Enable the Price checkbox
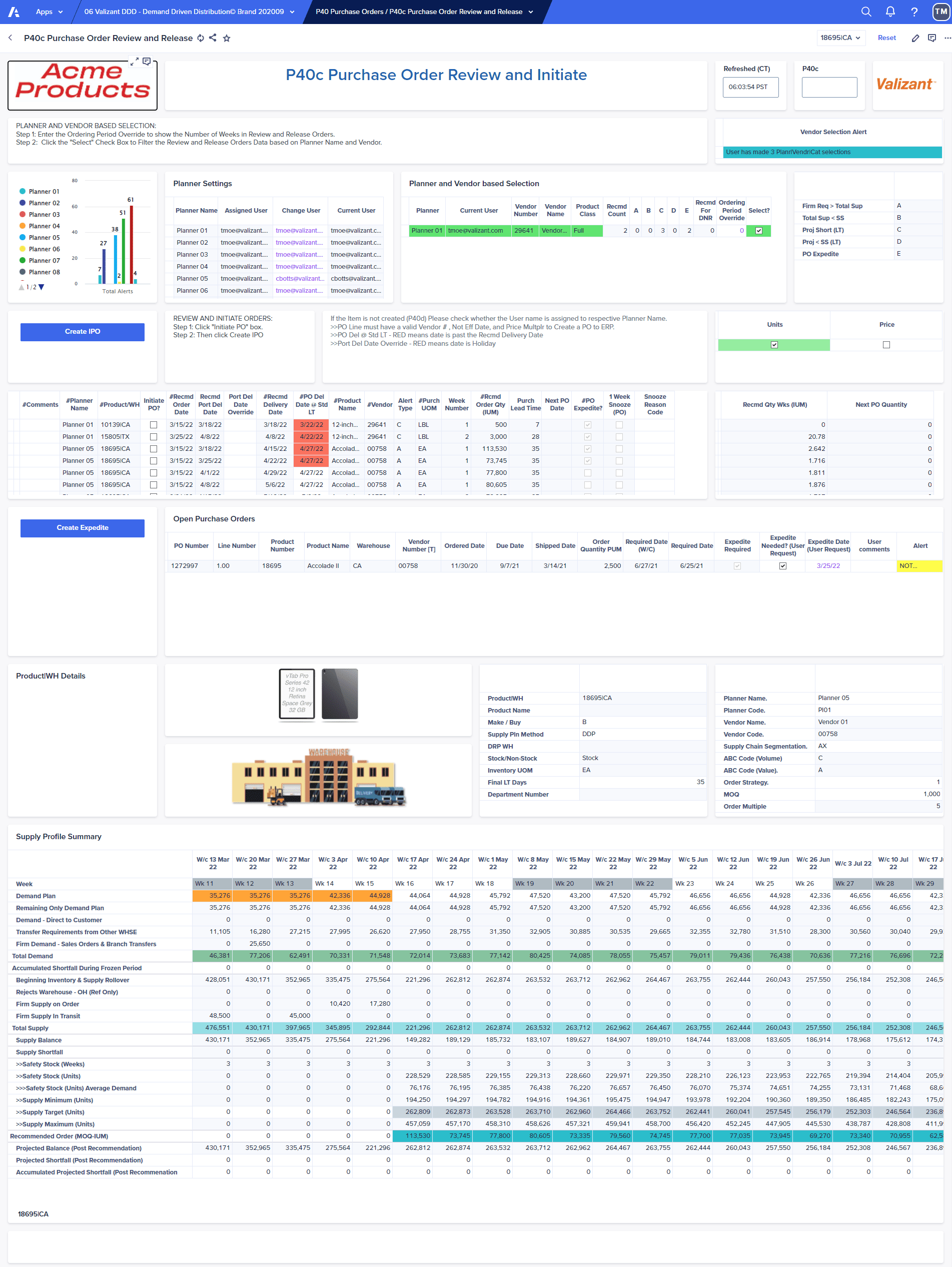952x1267 pixels. [x=886, y=345]
